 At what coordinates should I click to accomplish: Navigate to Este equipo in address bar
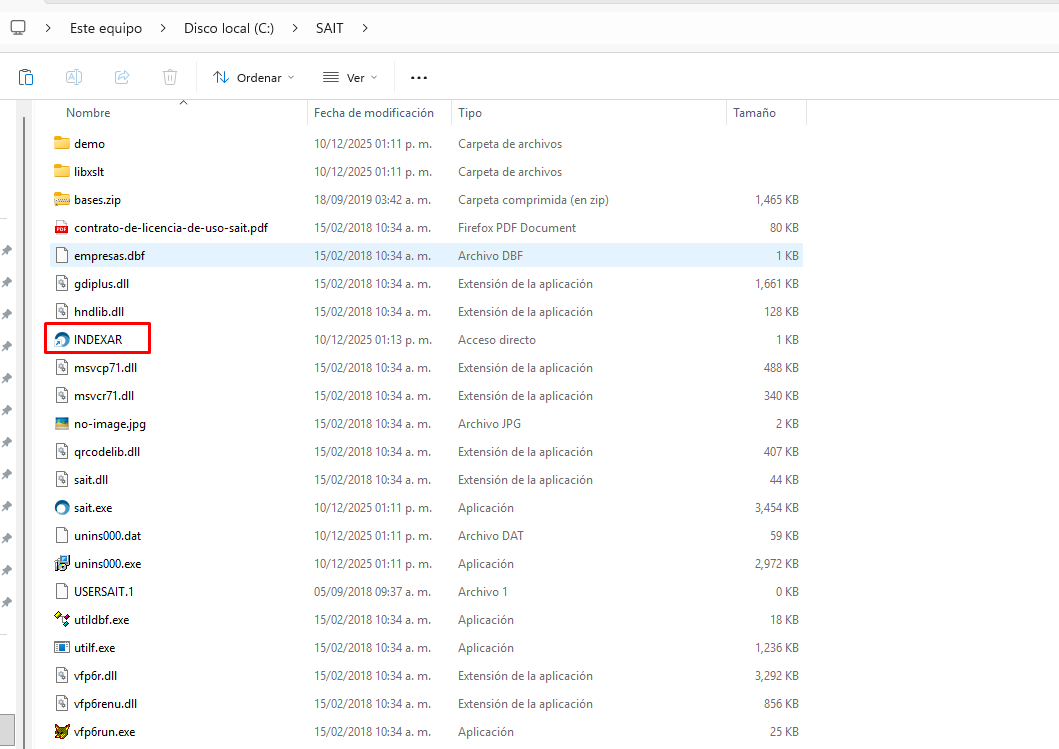106,28
